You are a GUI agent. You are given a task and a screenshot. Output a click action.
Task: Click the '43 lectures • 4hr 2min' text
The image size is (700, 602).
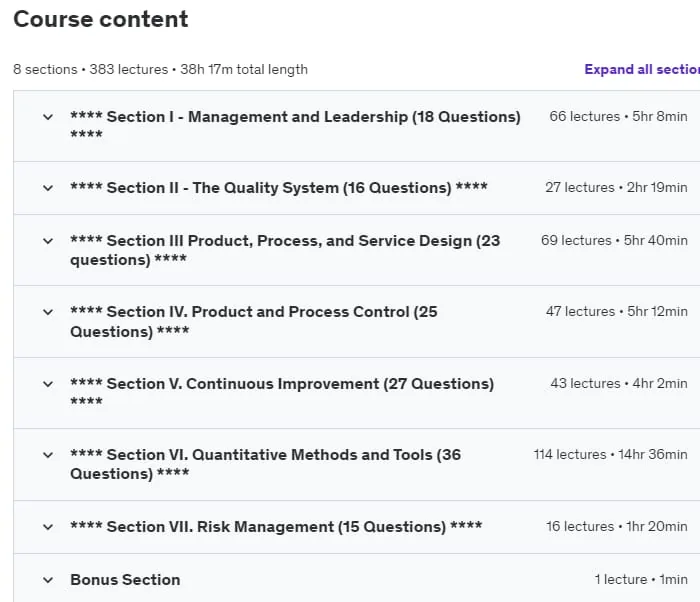tap(619, 384)
